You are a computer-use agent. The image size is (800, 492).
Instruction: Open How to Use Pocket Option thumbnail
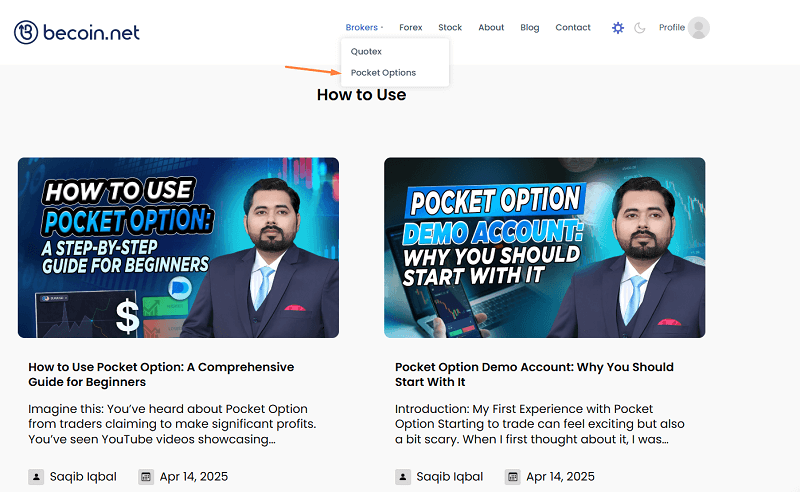pyautogui.click(x=178, y=248)
